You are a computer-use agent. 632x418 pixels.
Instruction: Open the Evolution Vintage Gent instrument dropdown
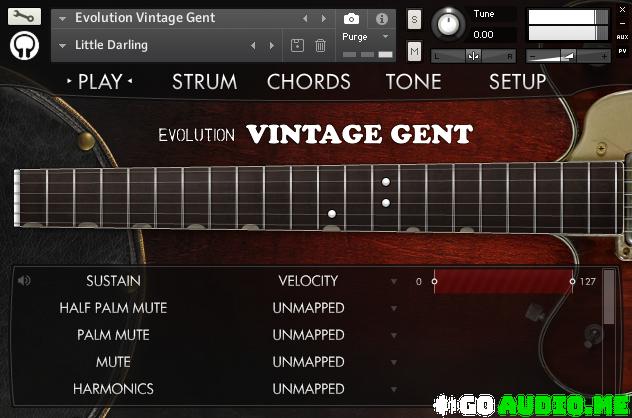click(62, 19)
